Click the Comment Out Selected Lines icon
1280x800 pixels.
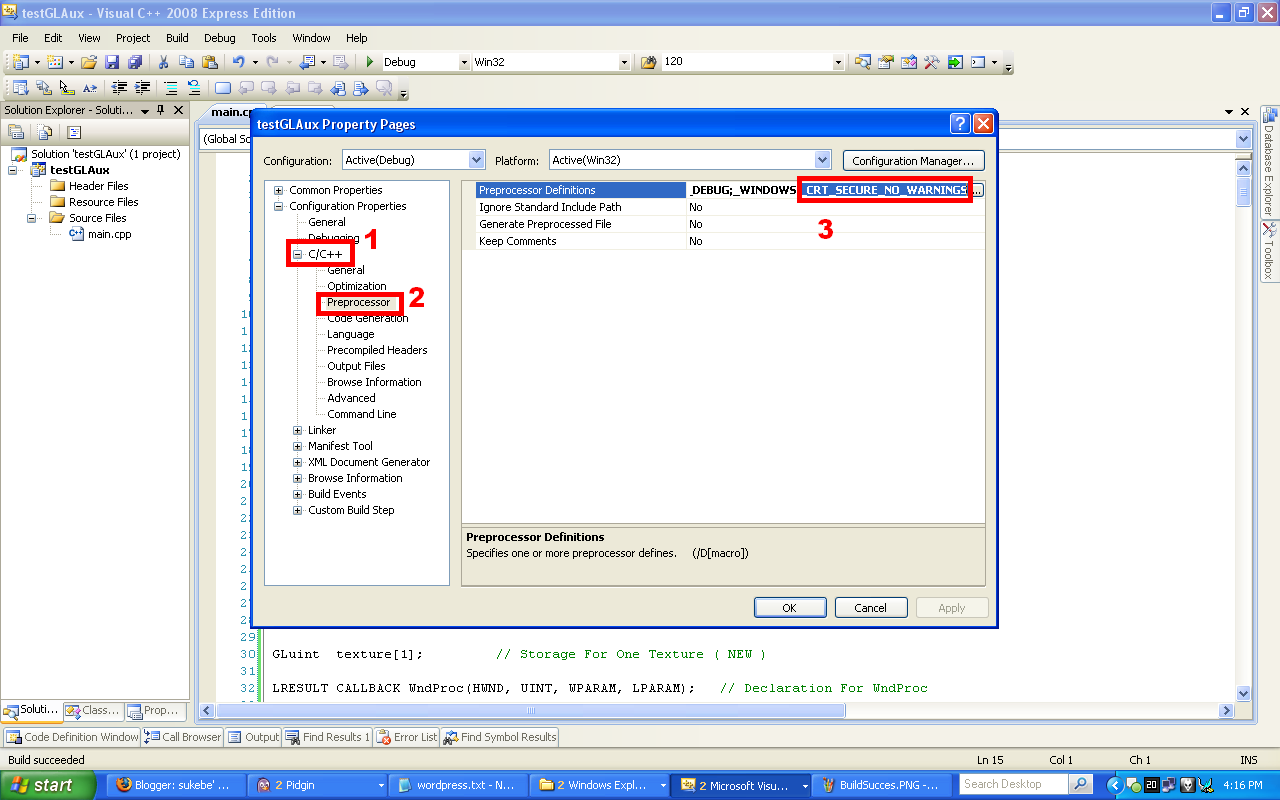171,88
